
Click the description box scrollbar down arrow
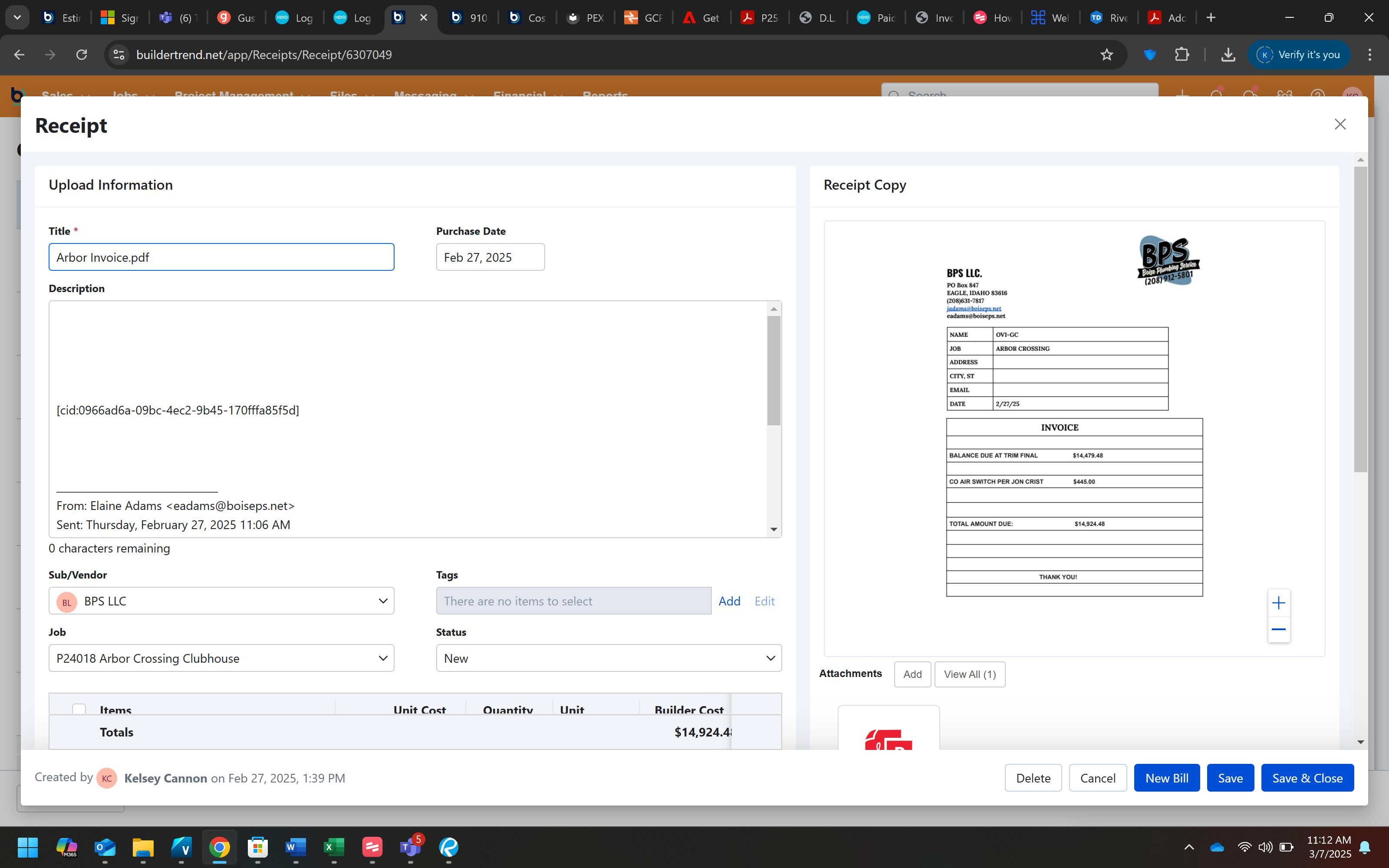(773, 529)
